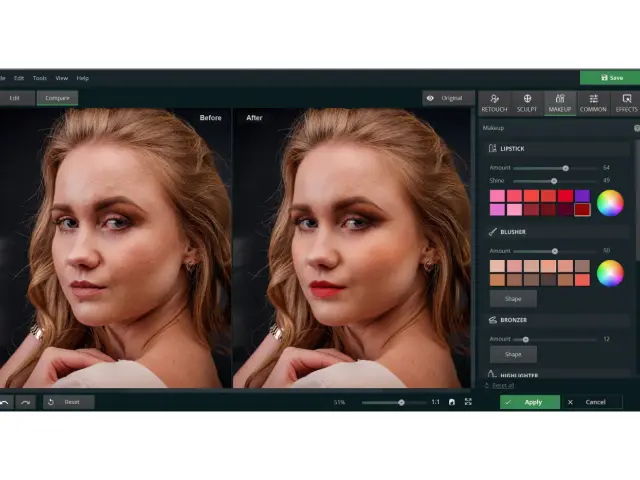Viewport: 640px width, 480px height.
Task: Open the Retouch tab
Action: click(x=494, y=103)
